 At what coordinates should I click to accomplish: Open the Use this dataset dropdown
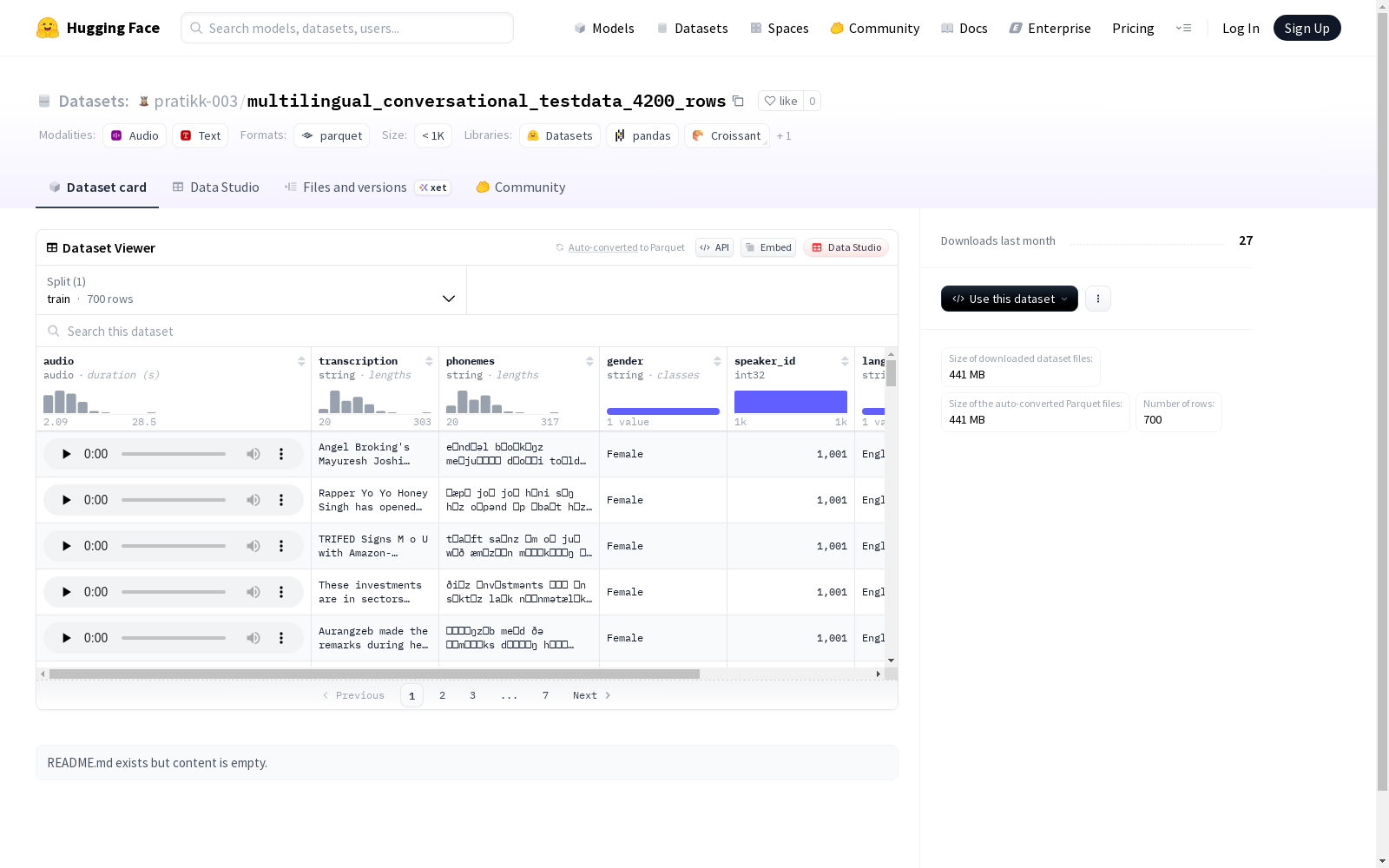1009,299
